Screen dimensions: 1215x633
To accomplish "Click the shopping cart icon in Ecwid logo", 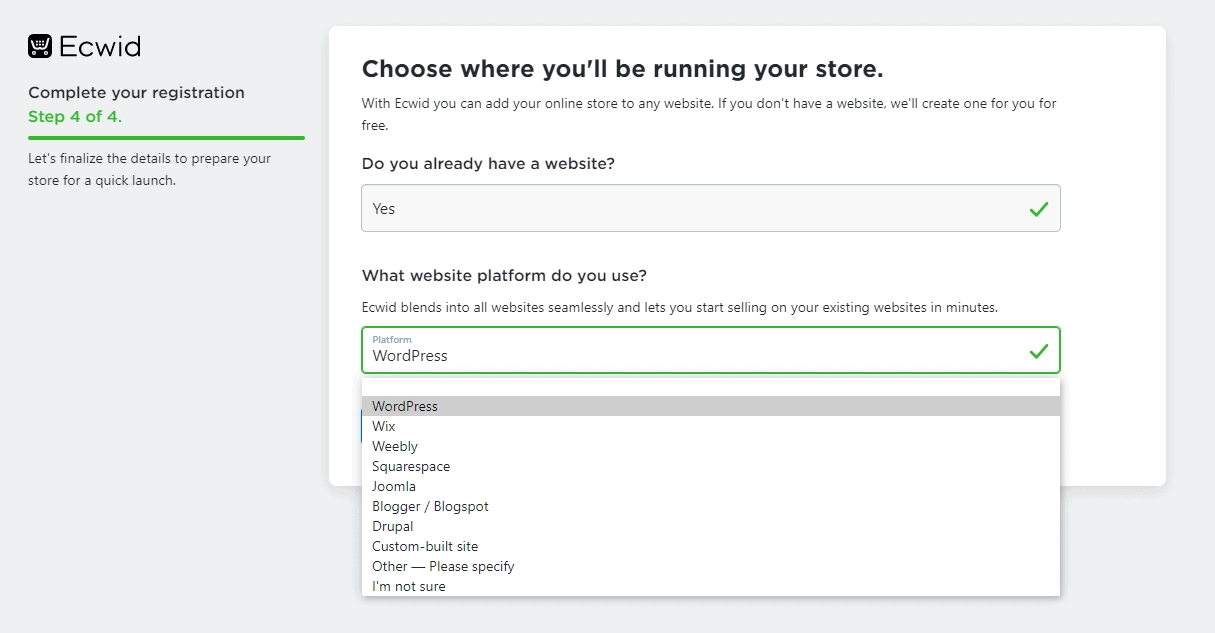I will point(38,45).
